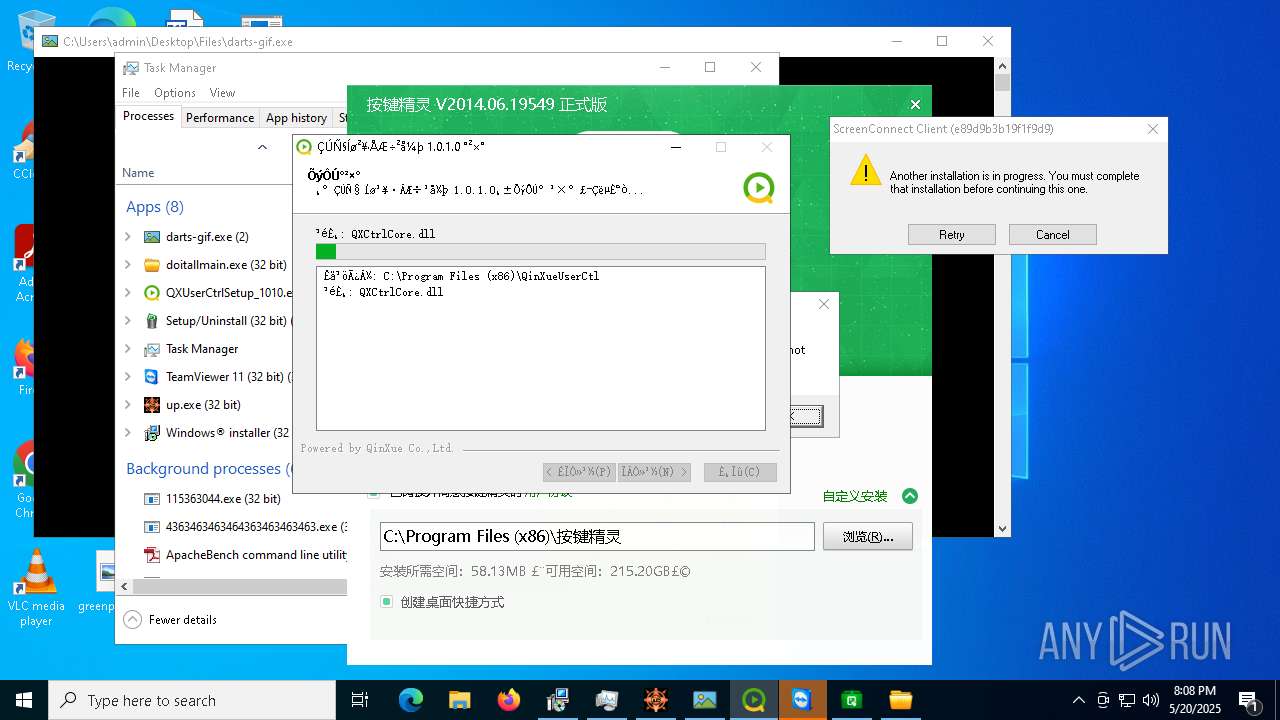Switch to the App history tab
Viewport: 1280px width, 720px height.
point(296,118)
